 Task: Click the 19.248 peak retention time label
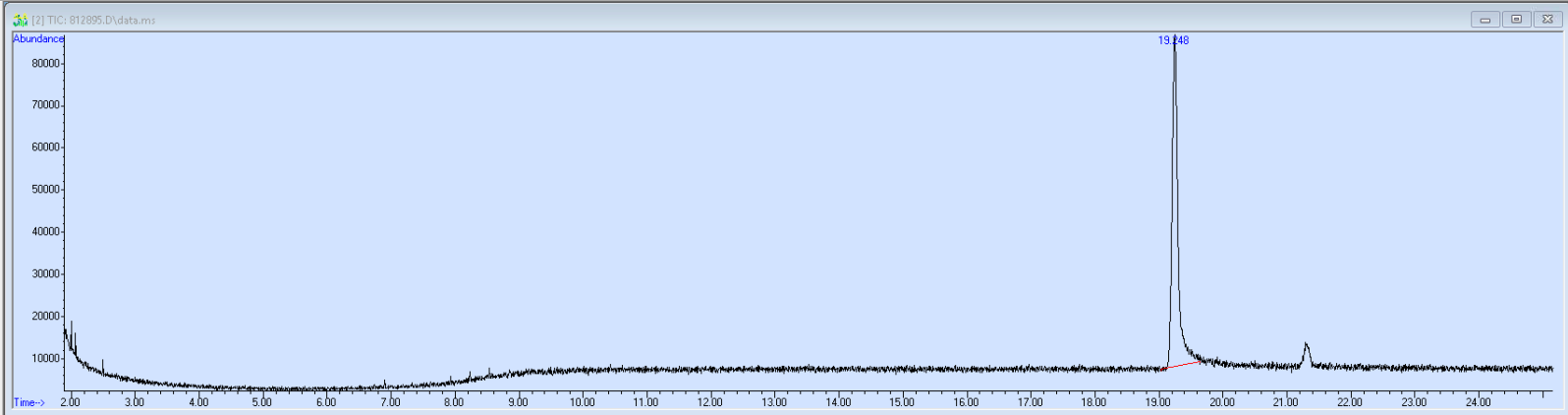point(1173,40)
